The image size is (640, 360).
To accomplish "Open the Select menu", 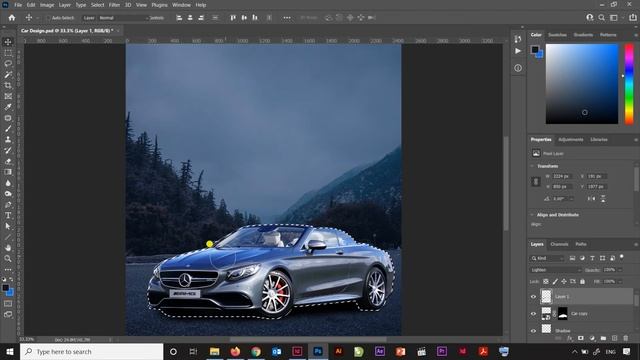I will (x=98, y=5).
